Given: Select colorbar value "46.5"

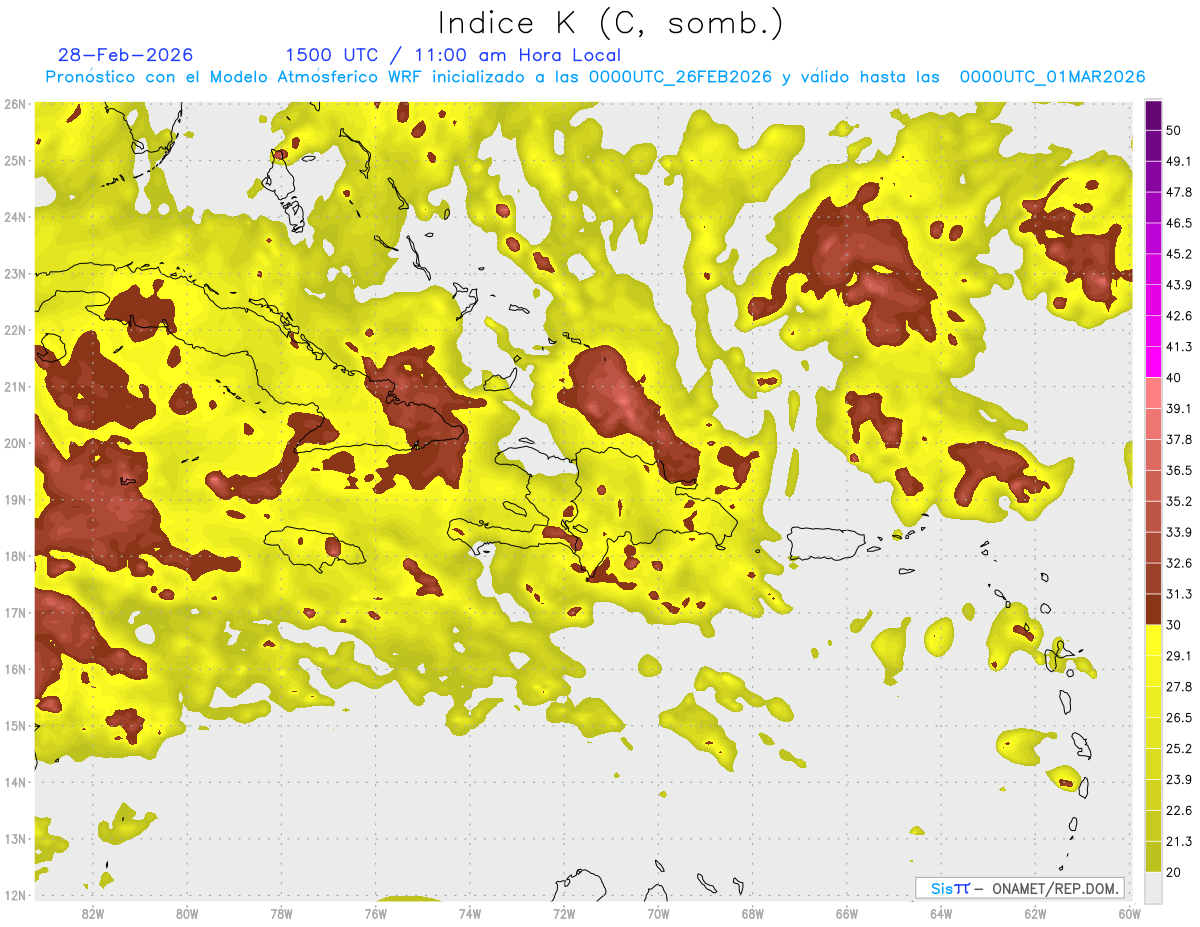Looking at the screenshot, I should [x=1178, y=223].
